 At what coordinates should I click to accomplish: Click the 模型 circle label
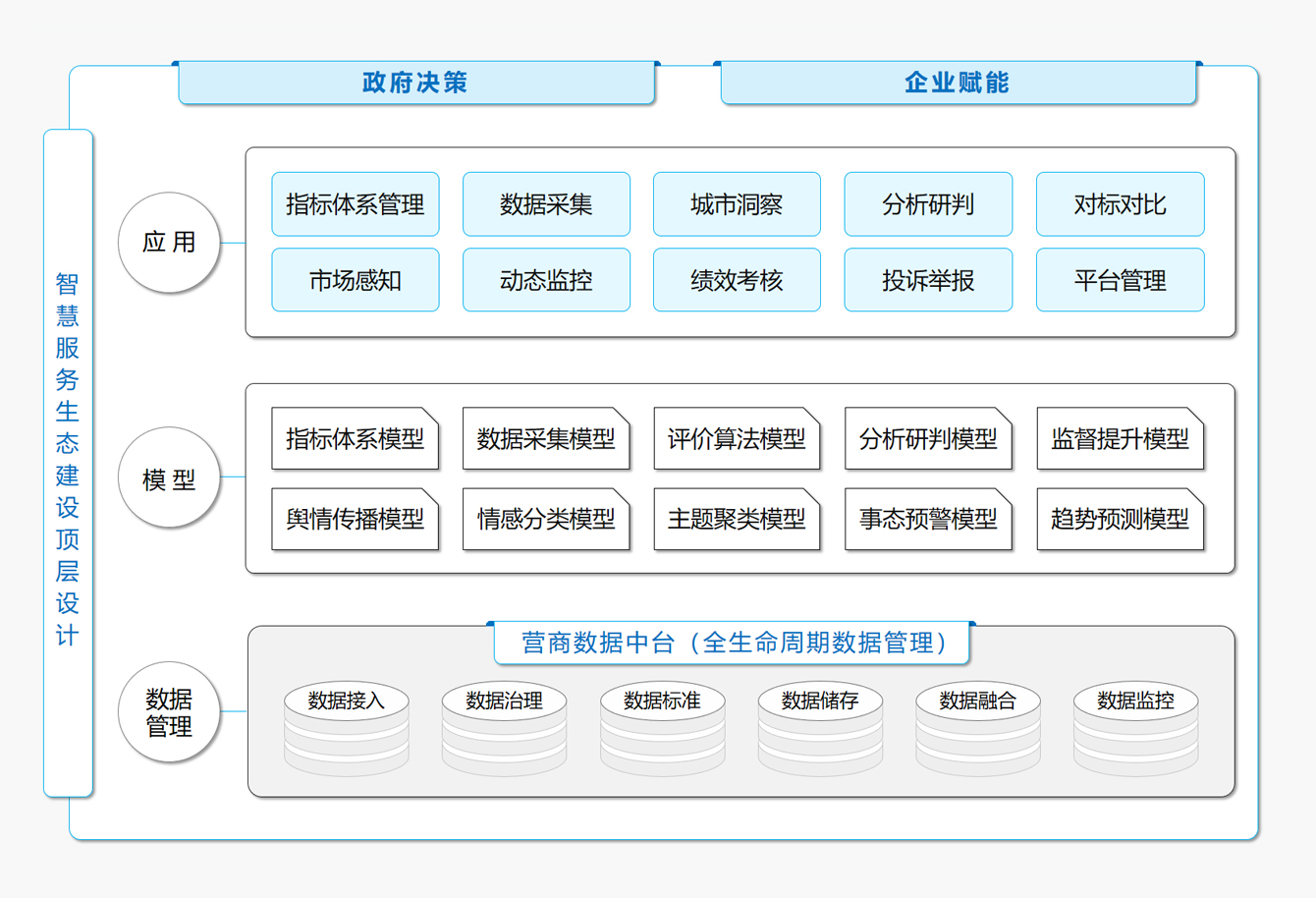(169, 477)
